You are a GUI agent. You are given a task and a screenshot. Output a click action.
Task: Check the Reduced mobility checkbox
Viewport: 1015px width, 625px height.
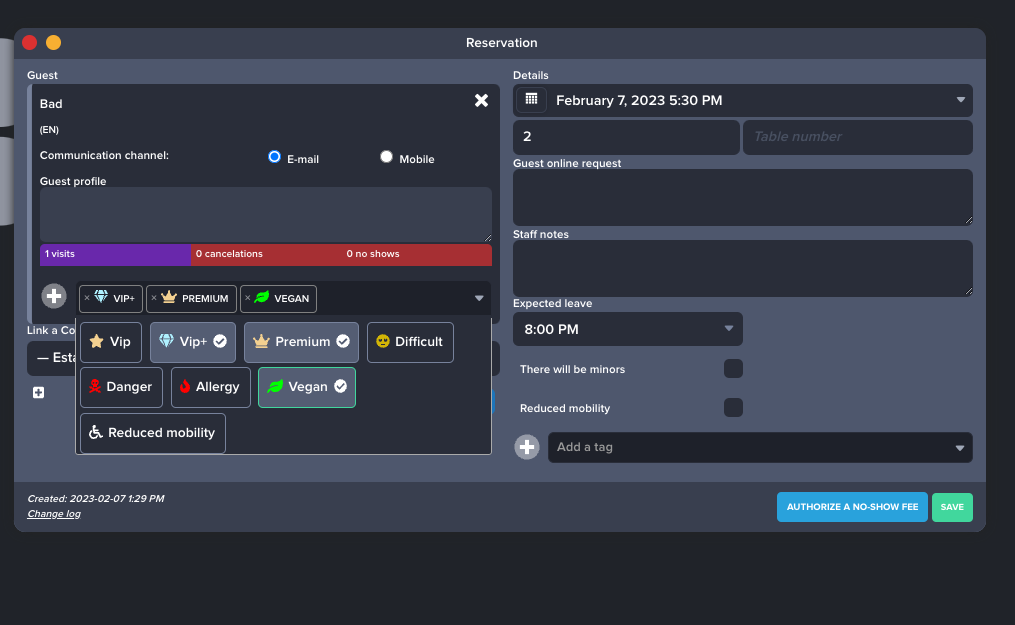[733, 408]
